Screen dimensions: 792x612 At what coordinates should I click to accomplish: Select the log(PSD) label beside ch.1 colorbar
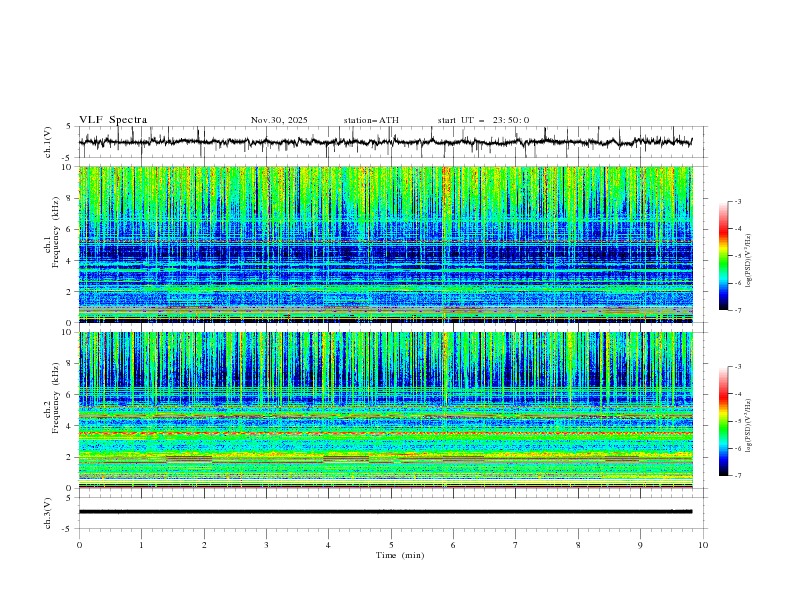748,261
